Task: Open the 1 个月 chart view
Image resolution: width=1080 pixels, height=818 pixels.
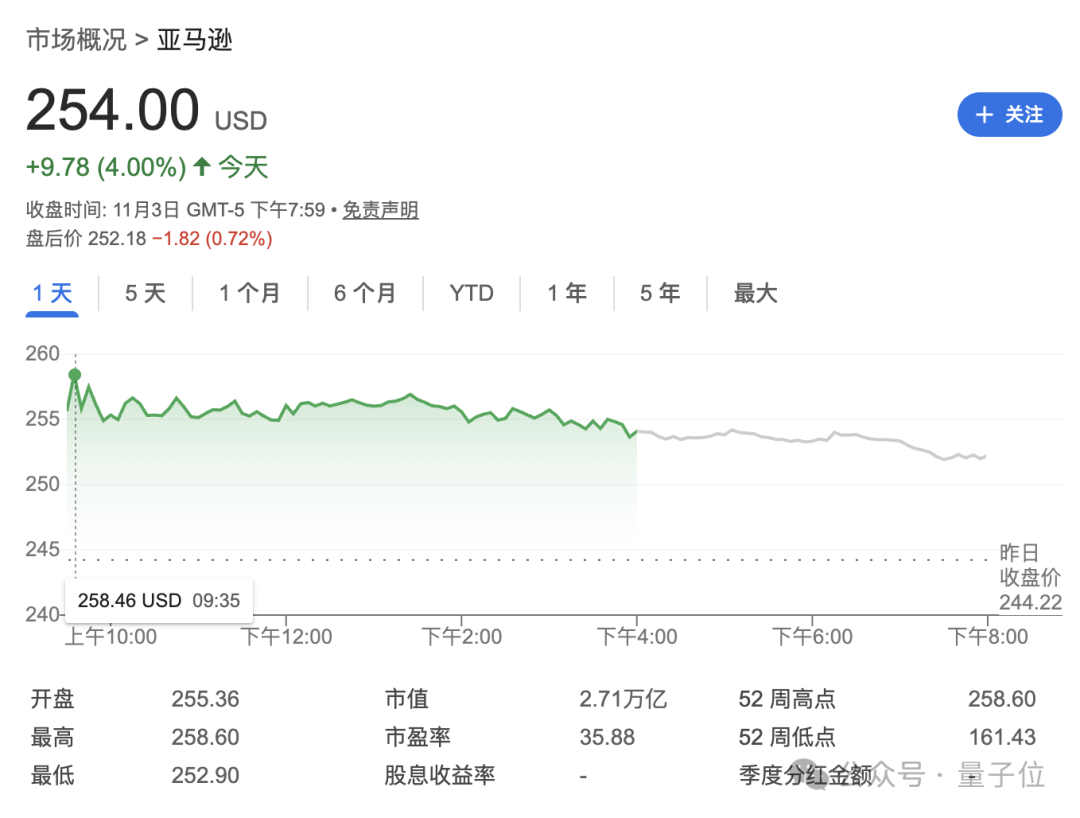Action: (248, 293)
